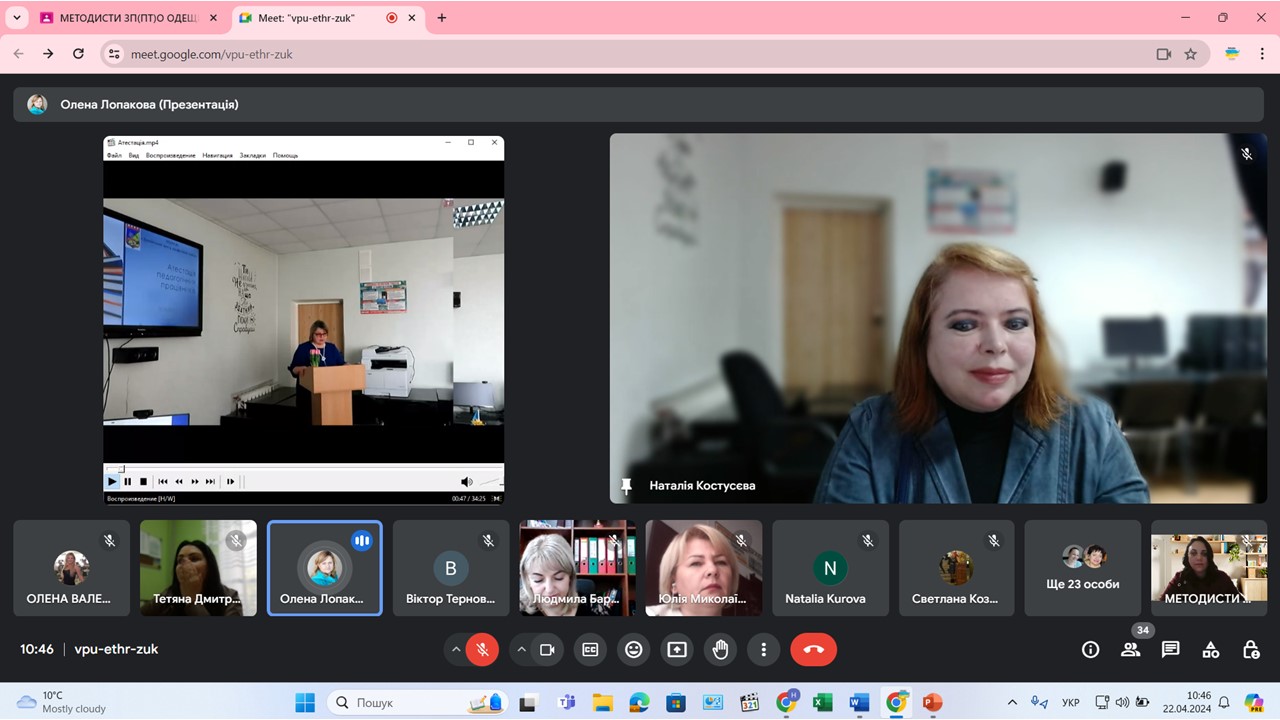This screenshot has width=1280, height=720.
Task: Open Windows Start menu on taskbar
Action: pos(305,702)
